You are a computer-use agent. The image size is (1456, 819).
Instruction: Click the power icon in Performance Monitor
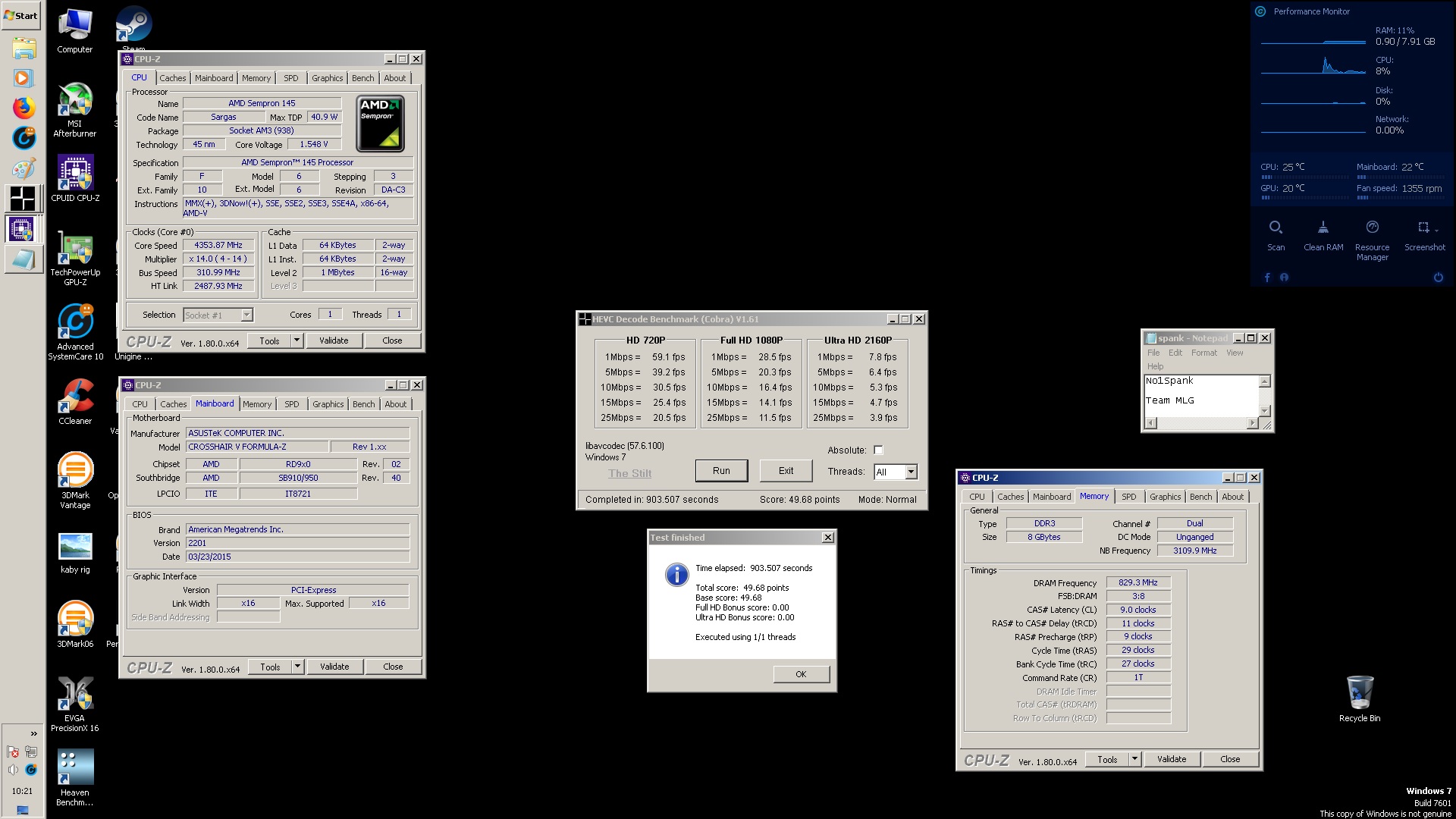(x=1438, y=278)
